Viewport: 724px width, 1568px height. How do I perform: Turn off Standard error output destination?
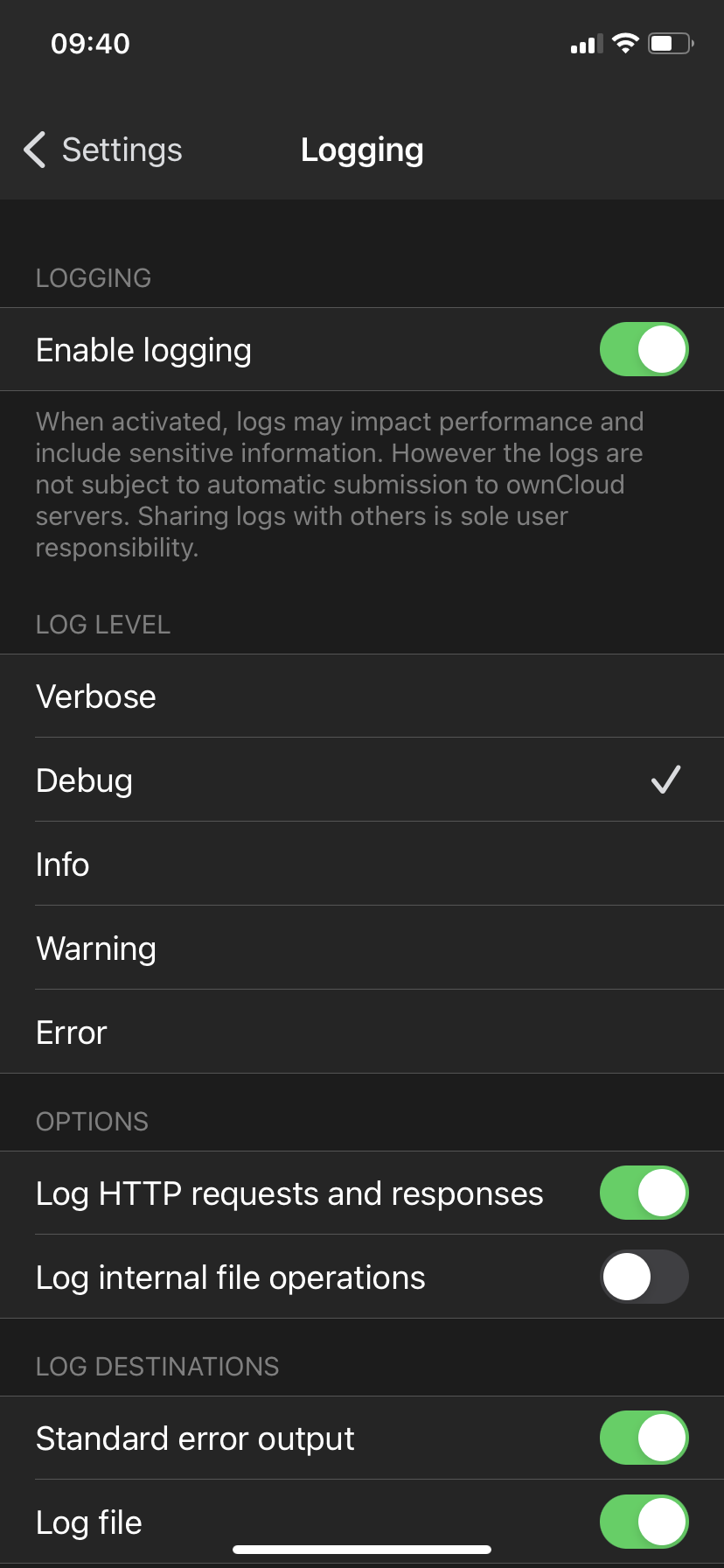[x=644, y=1438]
